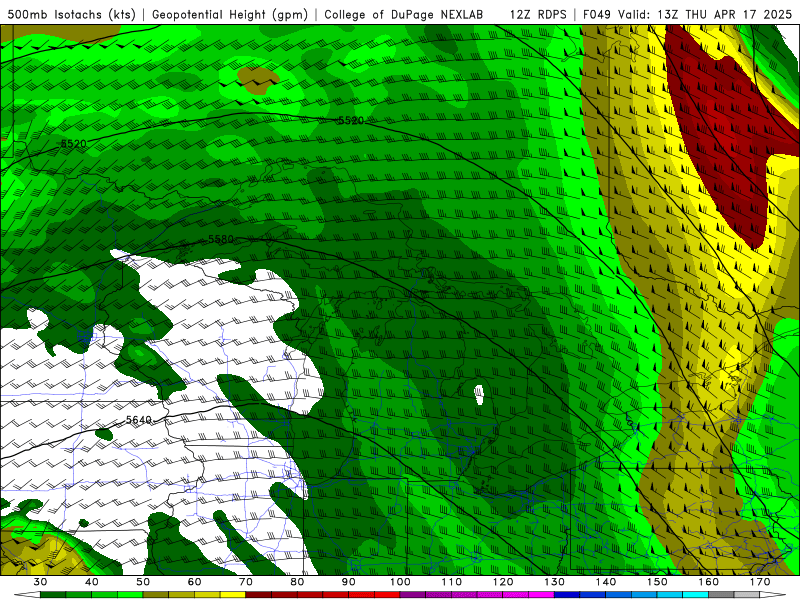The height and width of the screenshot is (600, 800).
Task: Select the '12Z RDPS' model run text
Action: click(538, 14)
